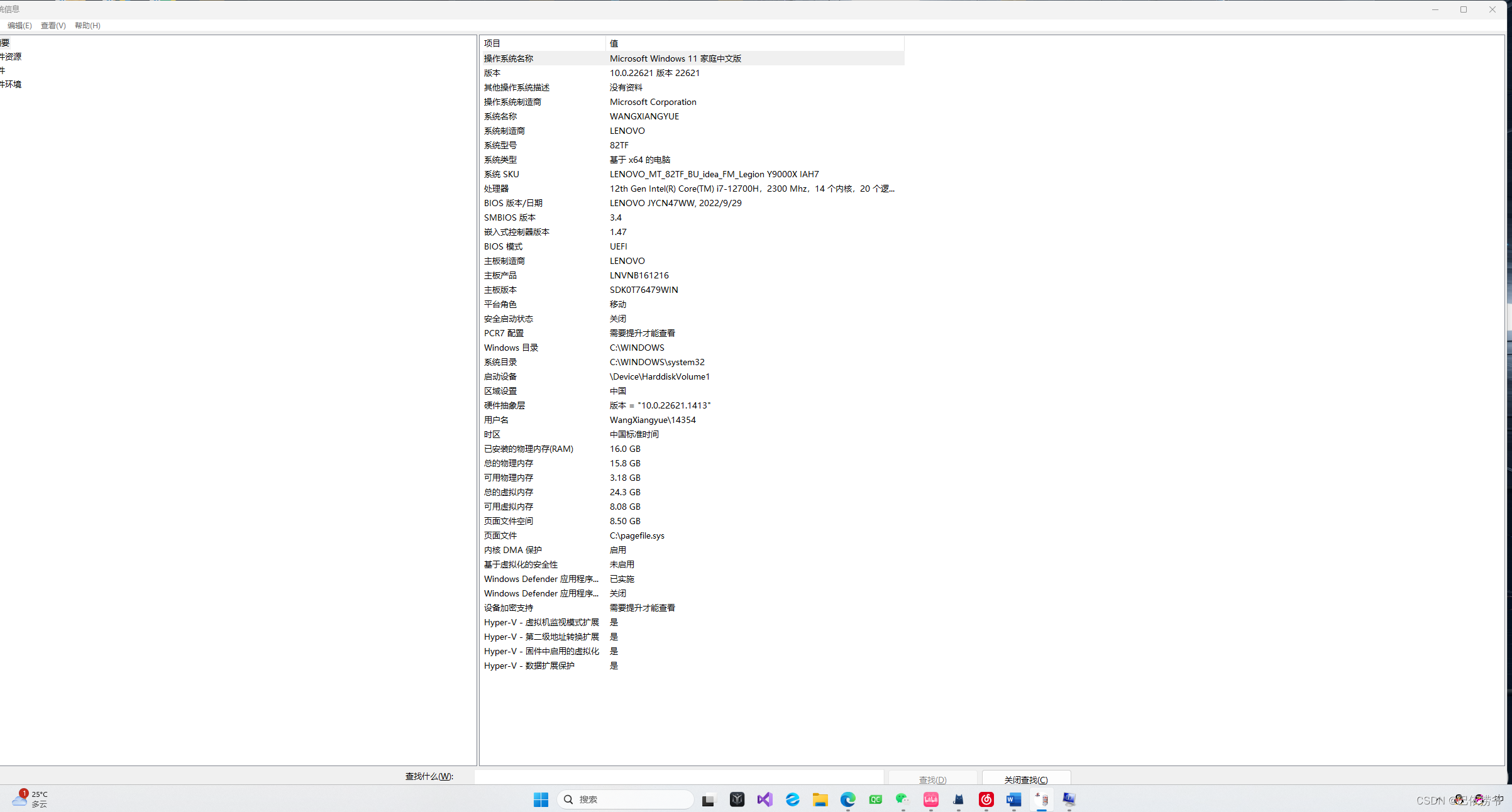Viewport: 1512px width, 812px height.
Task: Open WeChat from the taskbar
Action: (x=903, y=799)
